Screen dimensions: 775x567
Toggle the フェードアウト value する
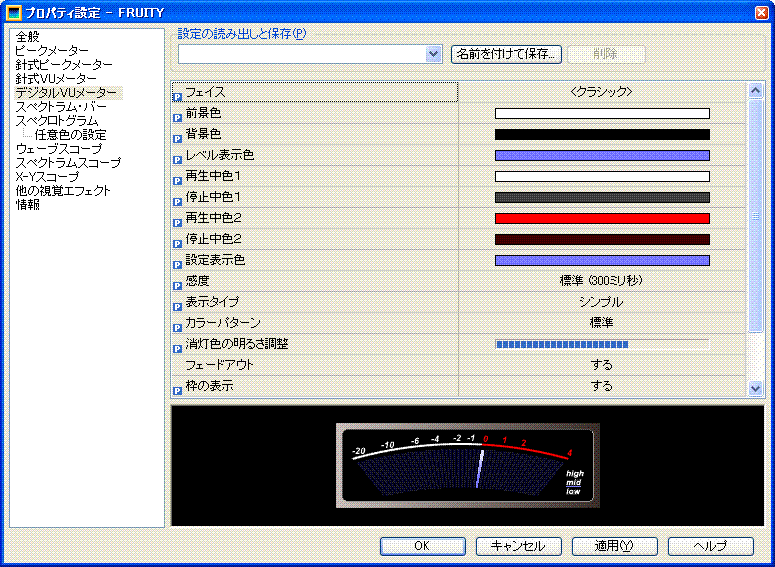pyautogui.click(x=601, y=365)
